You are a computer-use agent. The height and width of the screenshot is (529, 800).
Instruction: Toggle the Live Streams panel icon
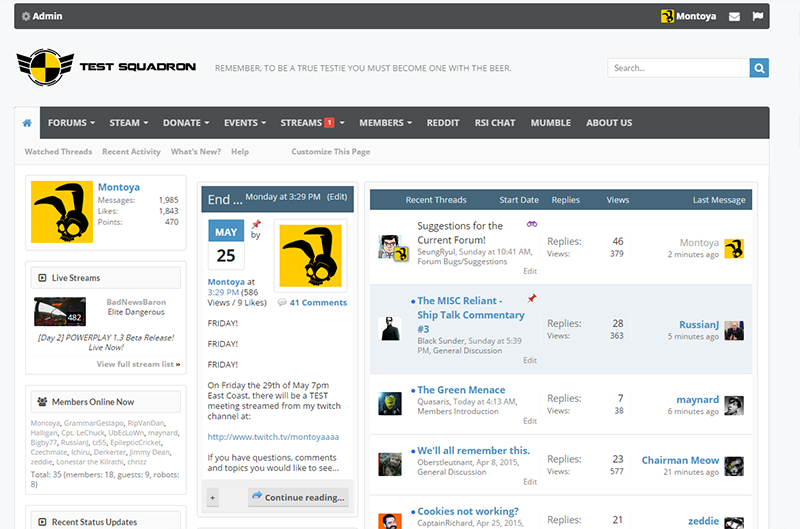pos(42,278)
